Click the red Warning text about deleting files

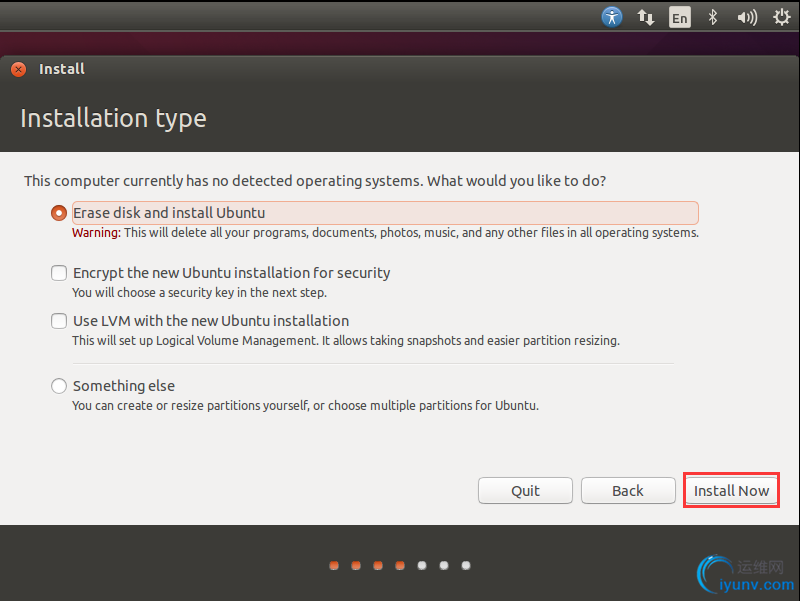click(x=385, y=233)
